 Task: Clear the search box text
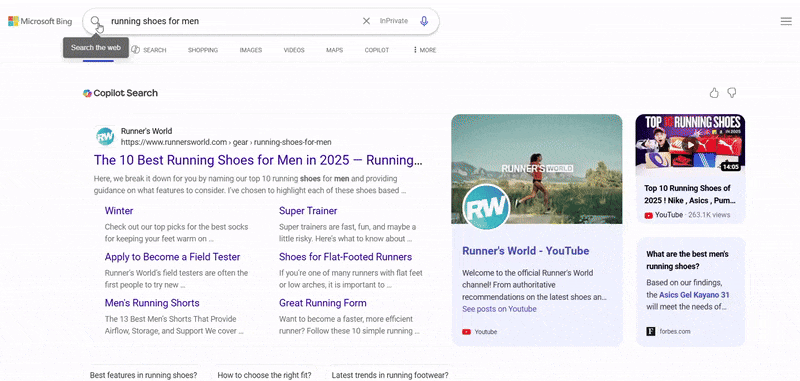click(x=366, y=21)
